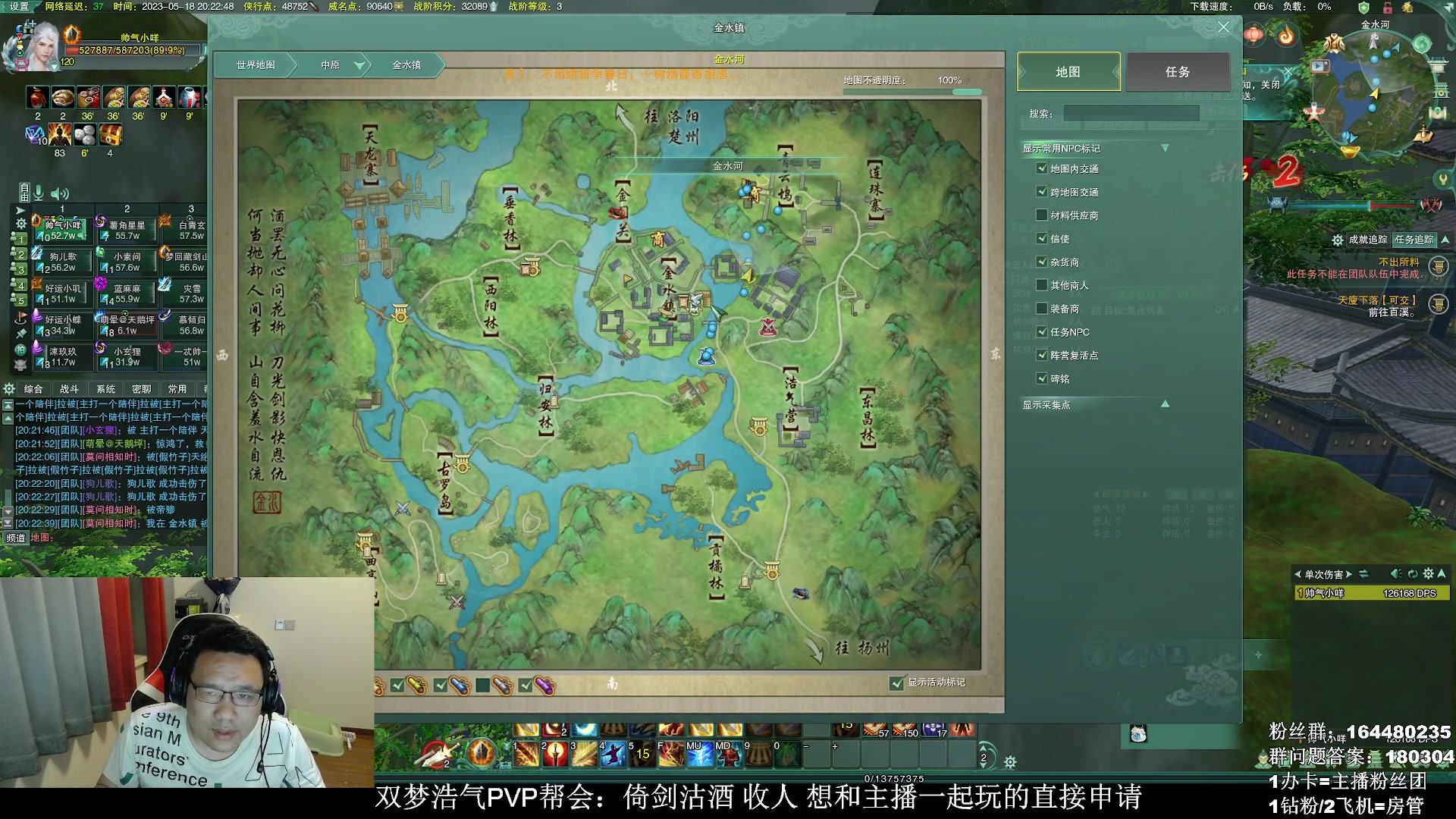The height and width of the screenshot is (819, 1456).
Task: Collapse the 显示常用NPC标记 section
Action: 1165,148
